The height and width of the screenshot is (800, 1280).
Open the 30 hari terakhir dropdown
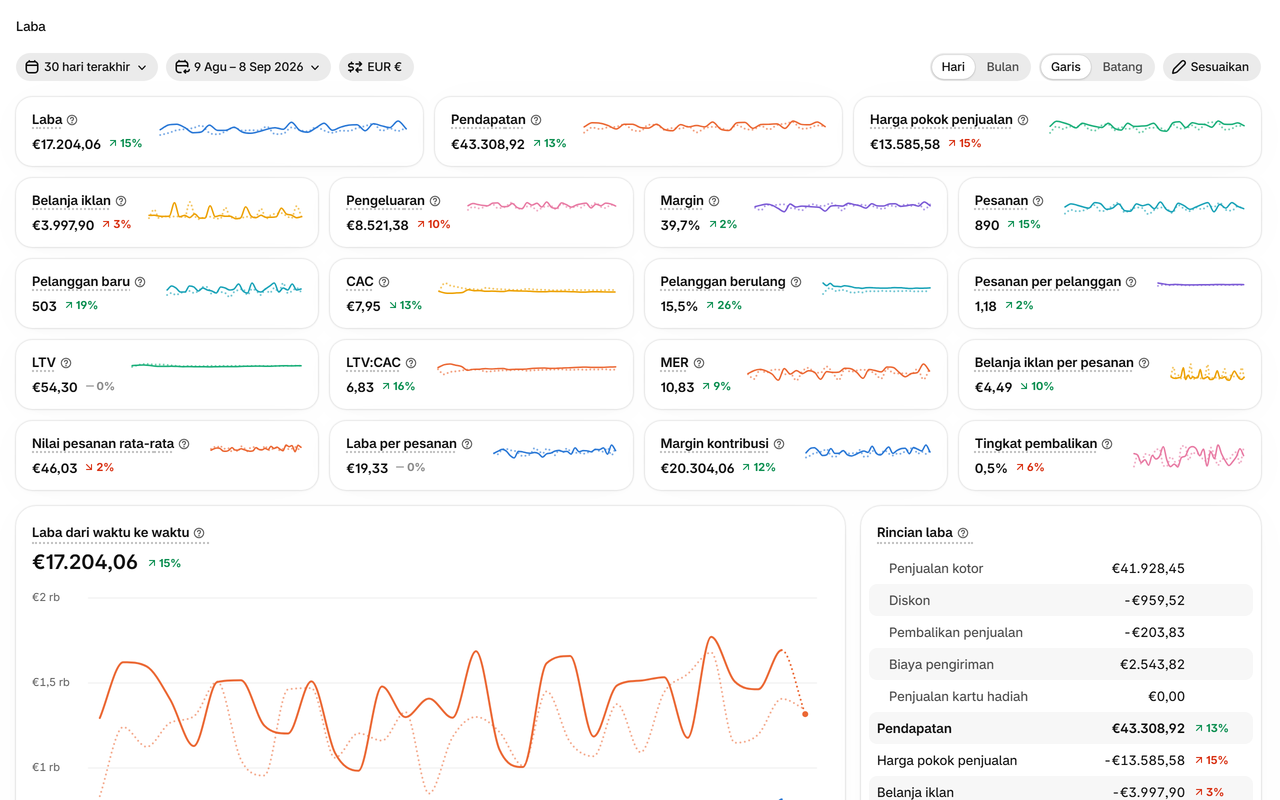[87, 67]
